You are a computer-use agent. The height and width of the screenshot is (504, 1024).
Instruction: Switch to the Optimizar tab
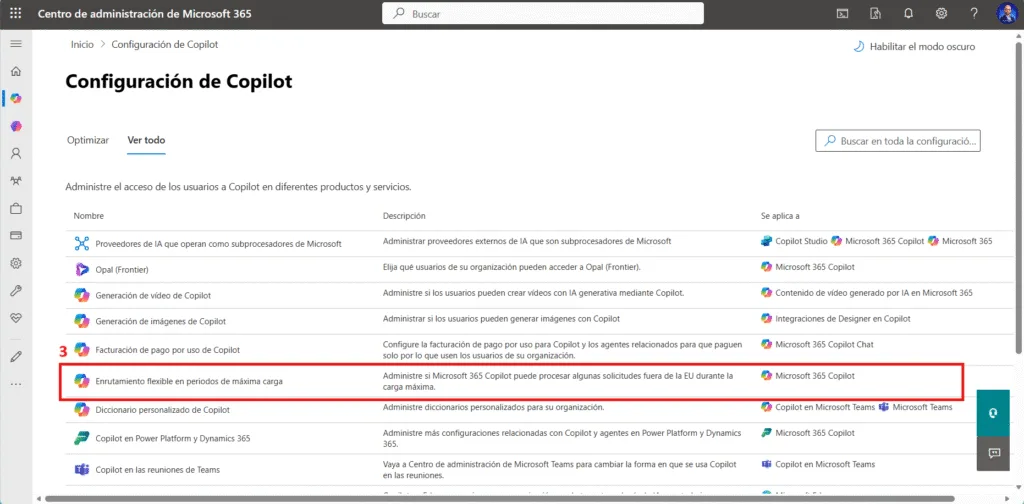click(88, 140)
